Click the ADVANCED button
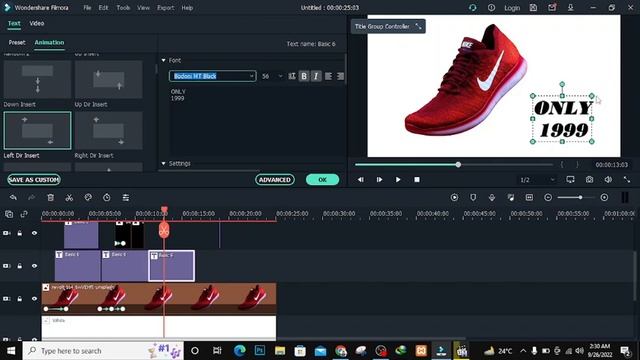Image resolution: width=640 pixels, height=360 pixels. [275, 180]
